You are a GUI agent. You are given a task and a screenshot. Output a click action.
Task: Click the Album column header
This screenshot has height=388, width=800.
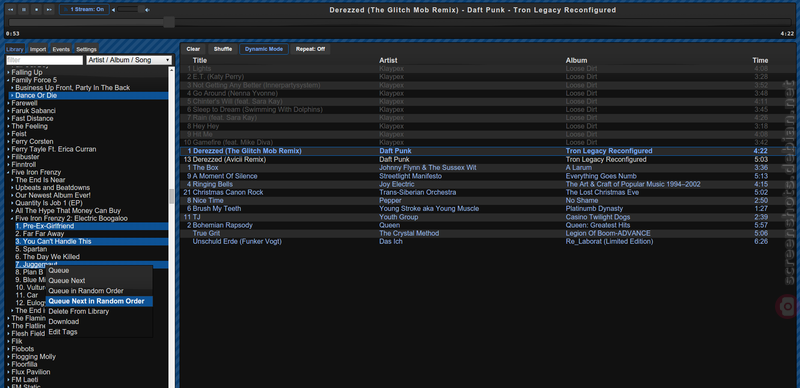point(577,60)
